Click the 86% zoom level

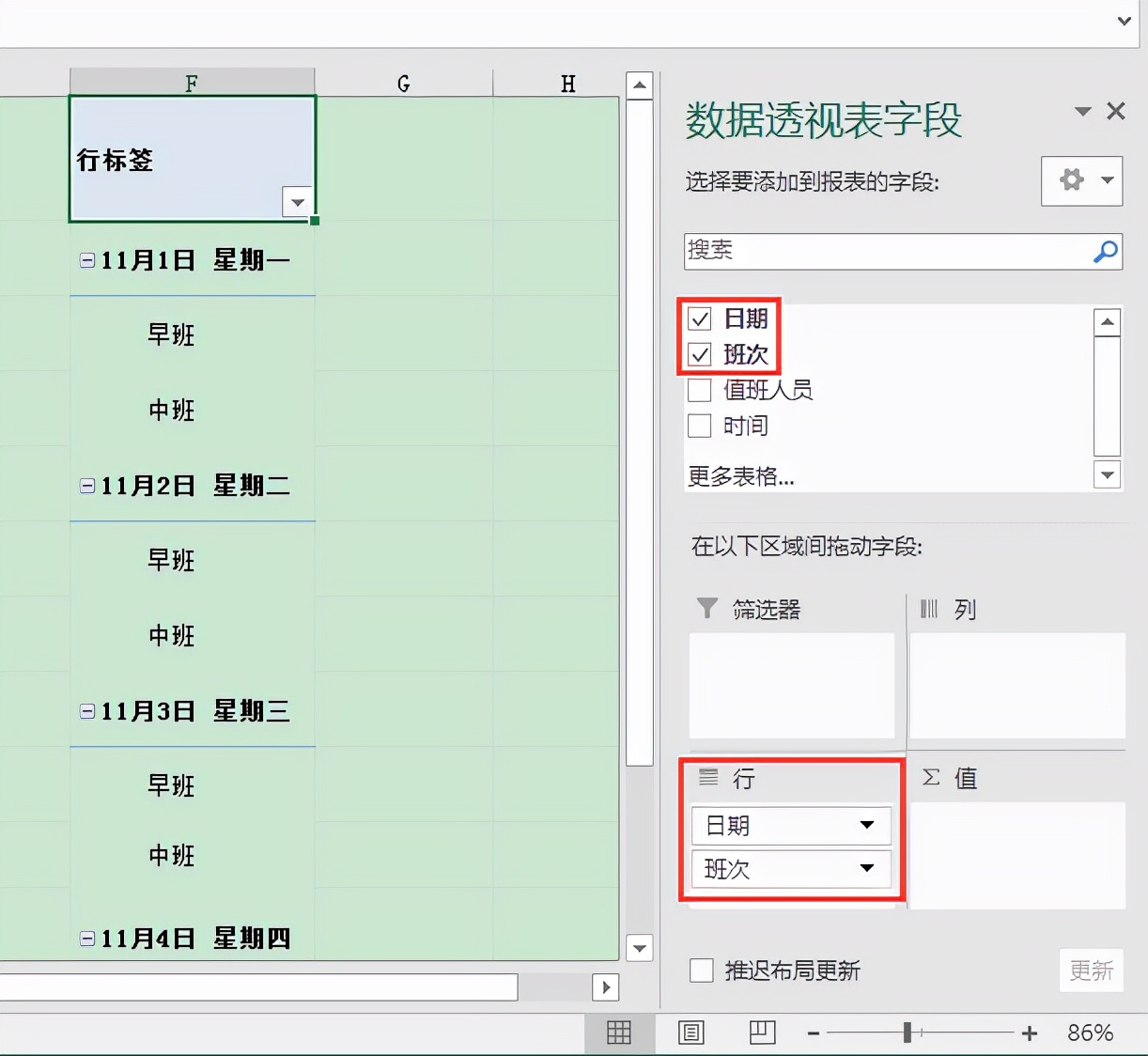point(1090,1033)
